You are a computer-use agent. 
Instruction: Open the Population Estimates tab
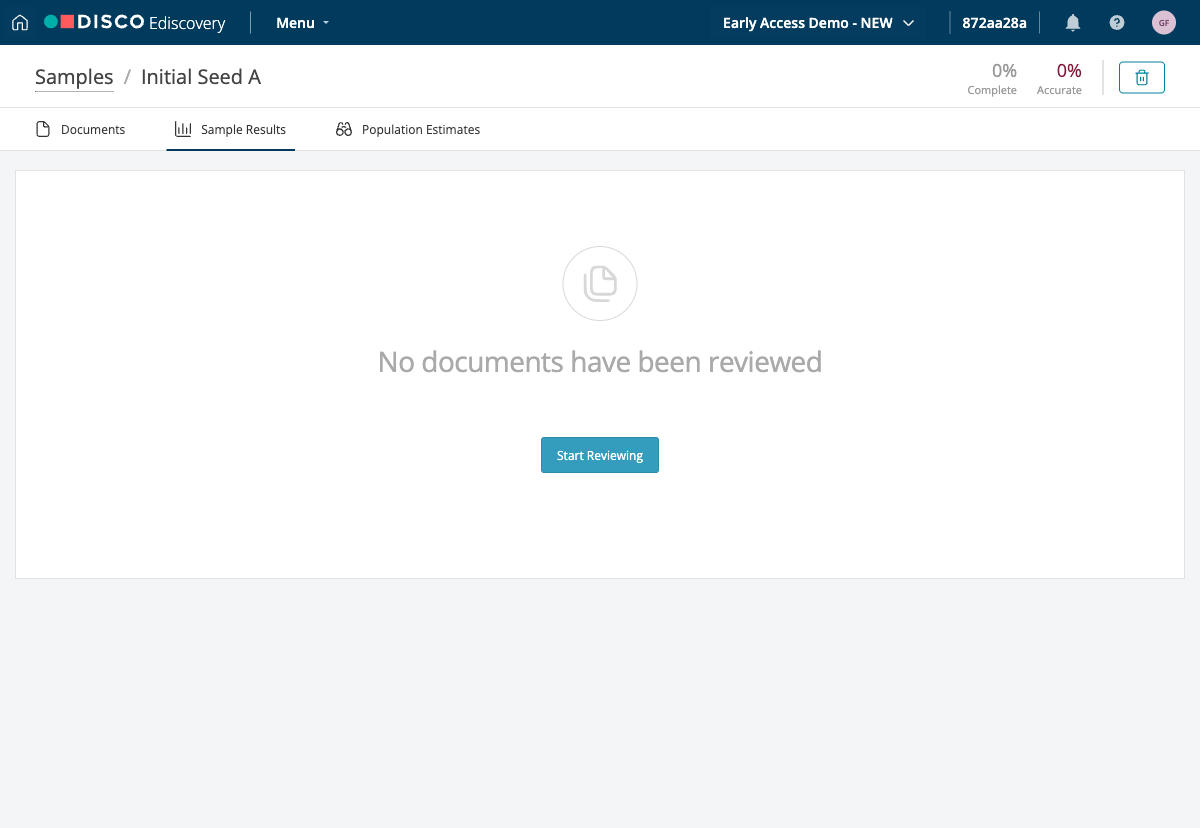point(408,129)
